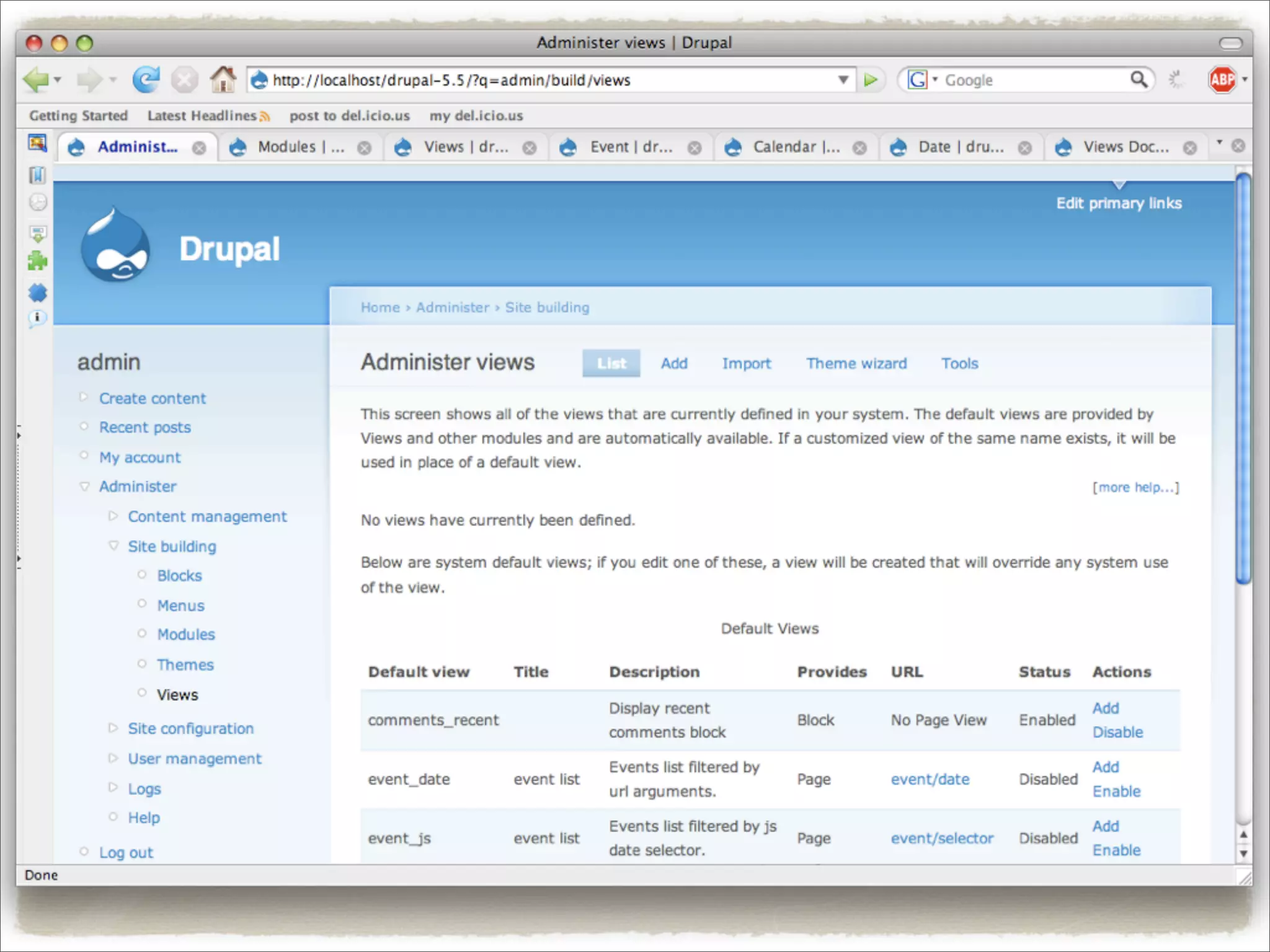Click the green Go arrow beside the address bar
This screenshot has width=1270, height=952.
pyautogui.click(x=871, y=80)
